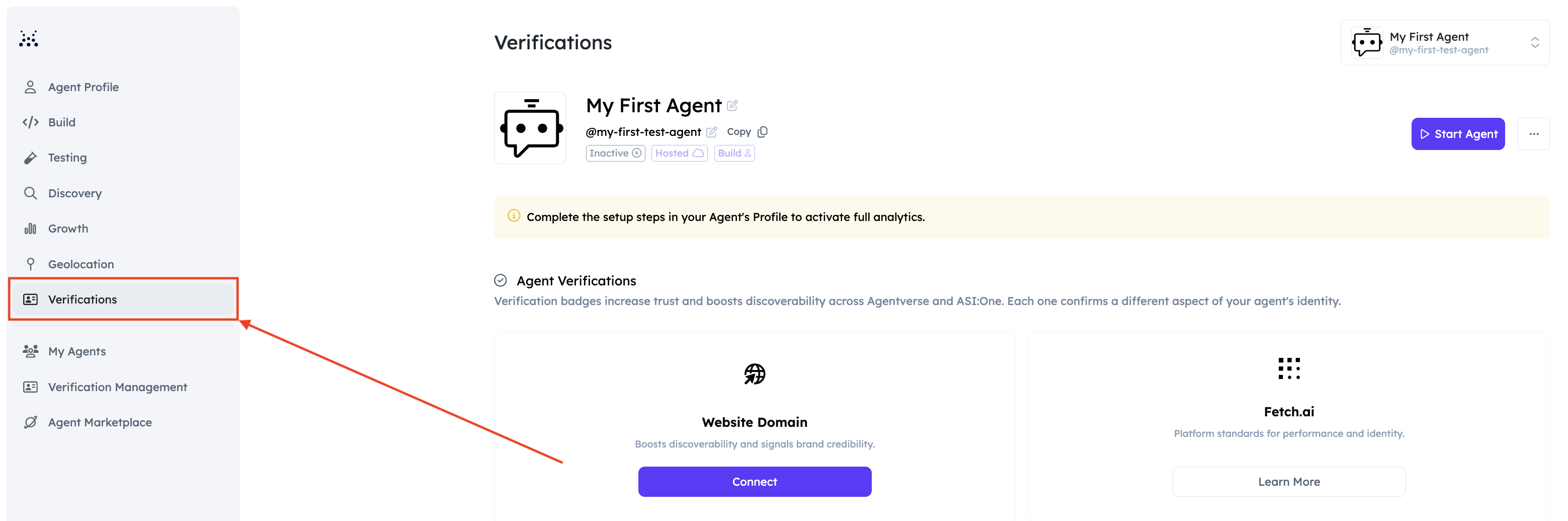Viewport: 1568px width, 521px height.
Task: Click the Fetch.ai dotted logo icon
Action: [1289, 368]
